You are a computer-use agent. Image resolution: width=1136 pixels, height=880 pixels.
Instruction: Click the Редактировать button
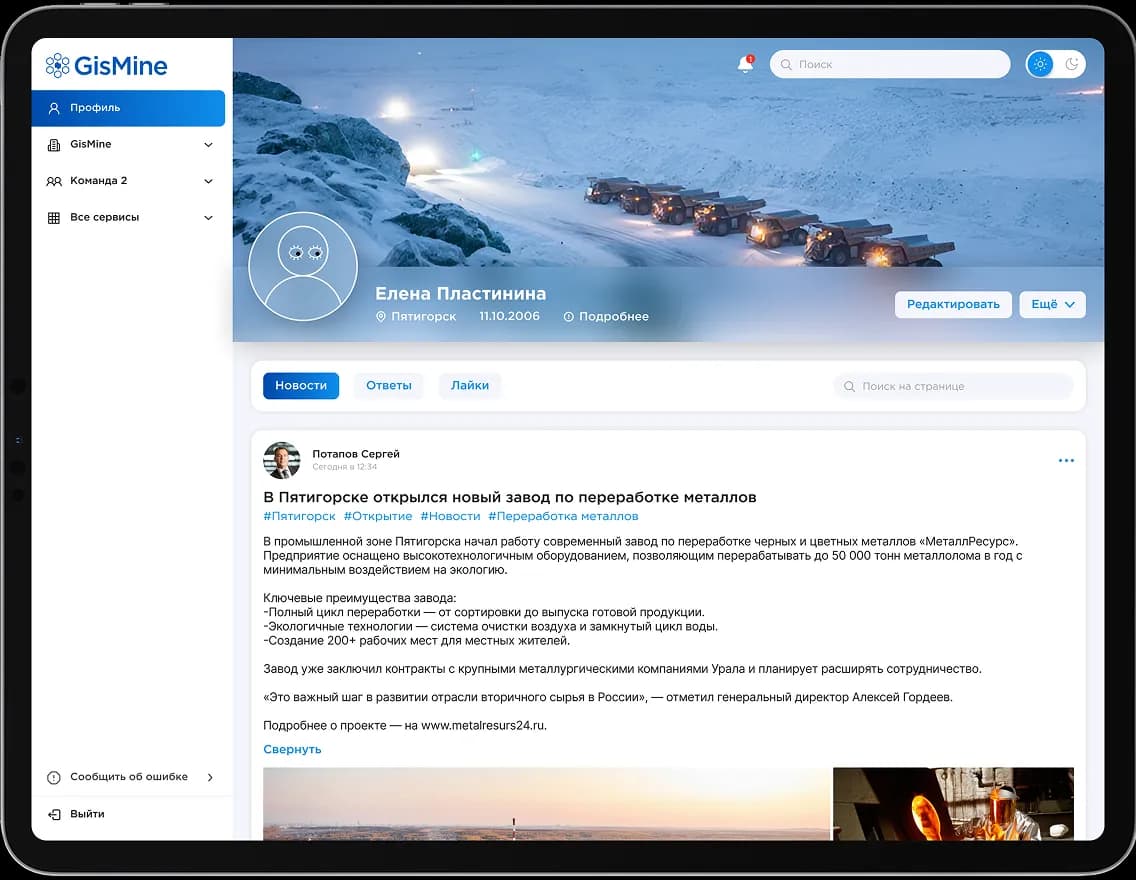tap(952, 305)
